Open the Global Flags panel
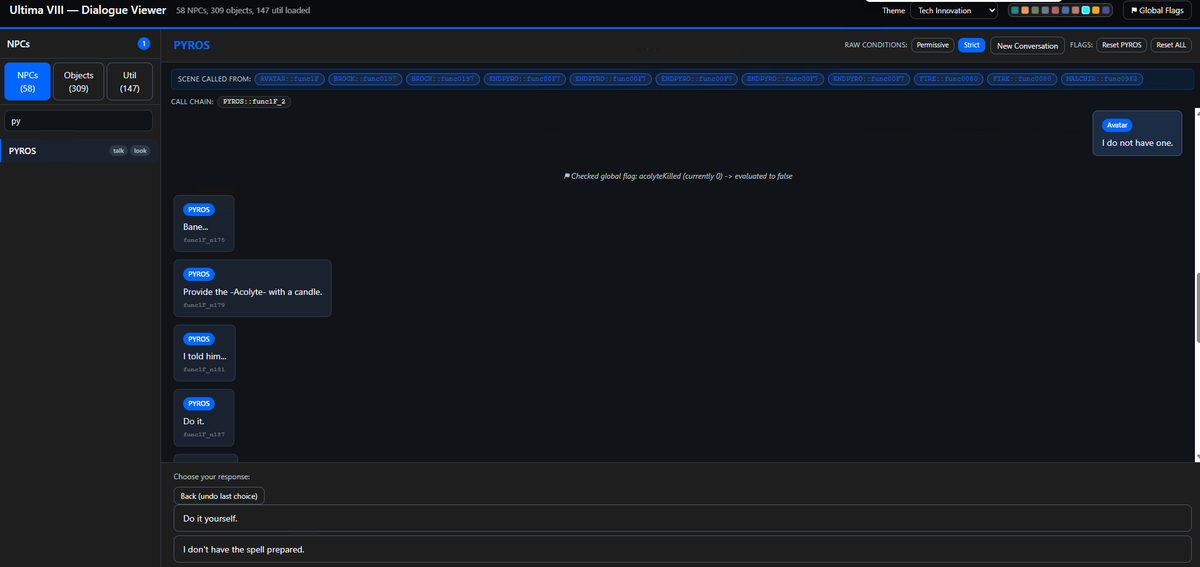The image size is (1200, 567). [x=1157, y=10]
